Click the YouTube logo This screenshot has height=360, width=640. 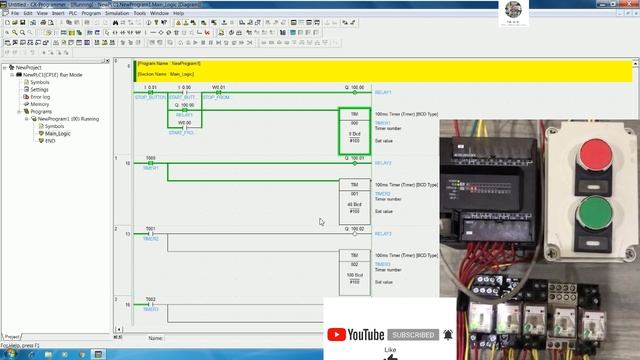[x=356, y=335]
